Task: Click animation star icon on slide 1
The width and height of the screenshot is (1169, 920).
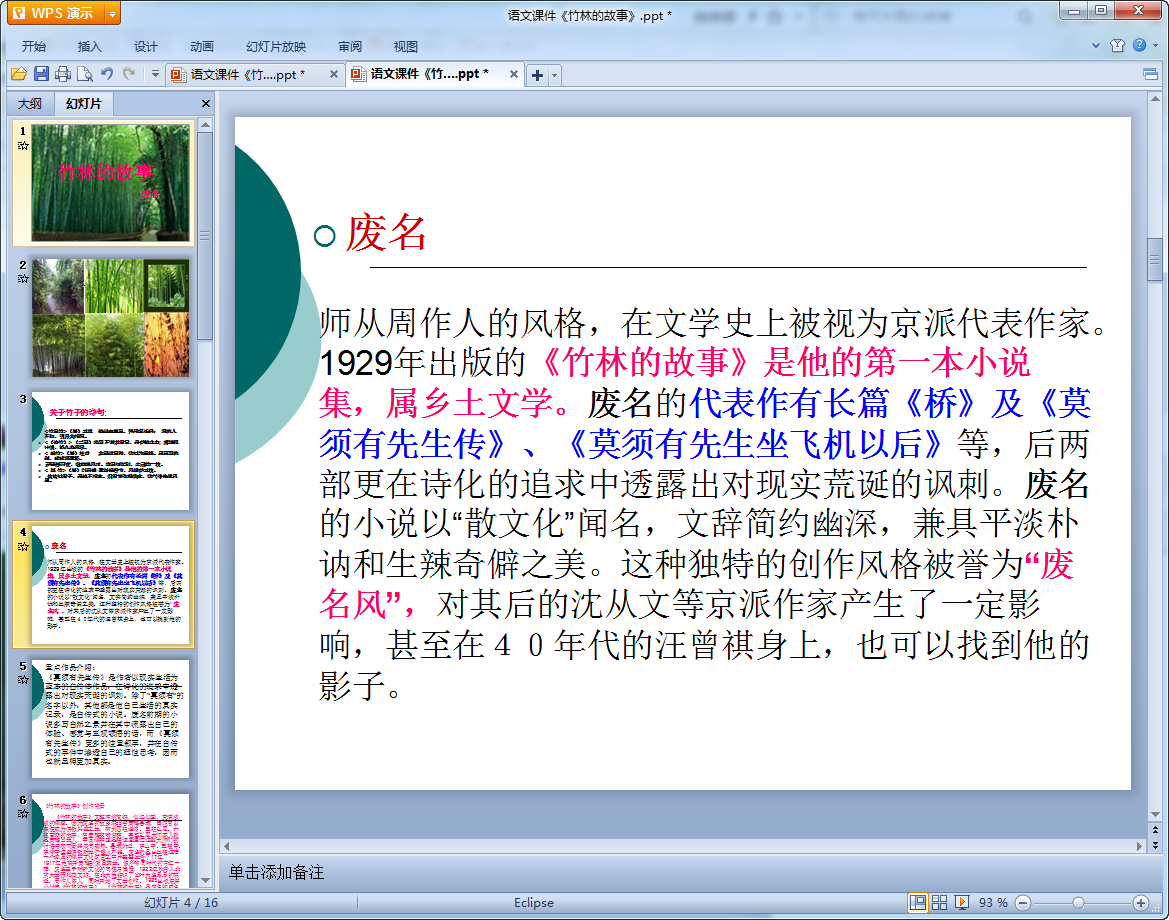Action: point(23,145)
